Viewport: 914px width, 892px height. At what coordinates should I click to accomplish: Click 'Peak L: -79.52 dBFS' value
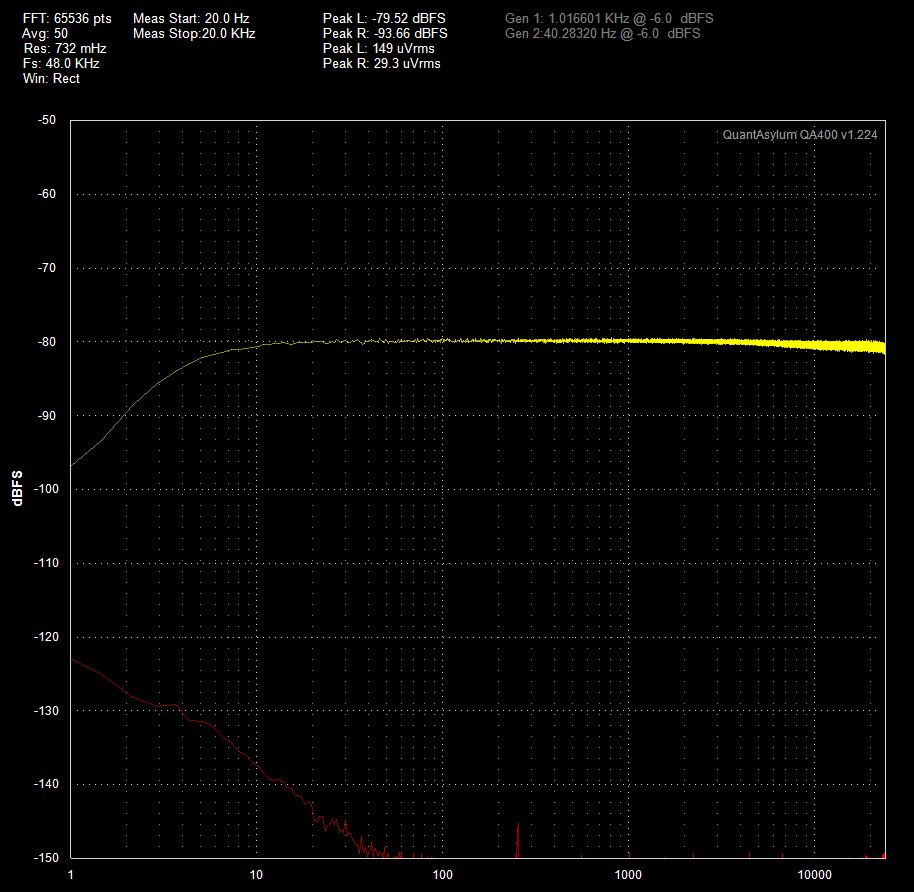384,19
